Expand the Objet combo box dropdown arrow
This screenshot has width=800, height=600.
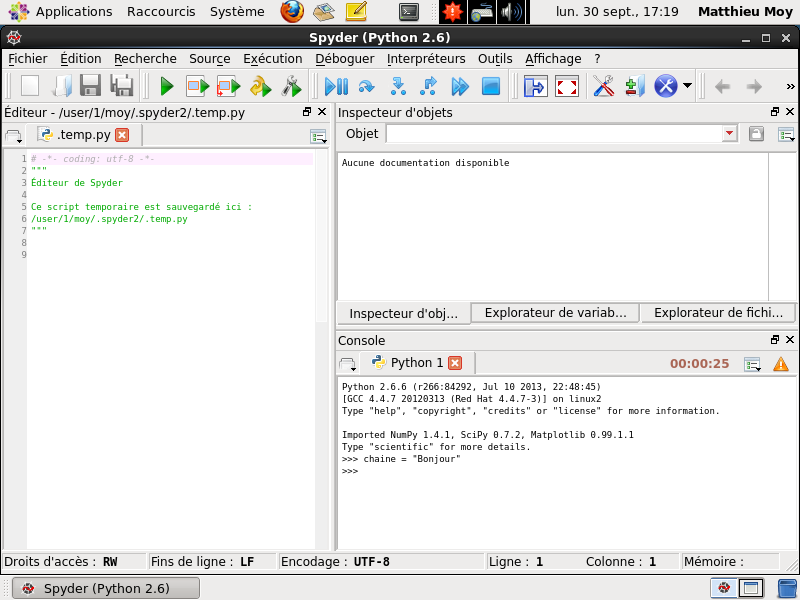click(730, 134)
